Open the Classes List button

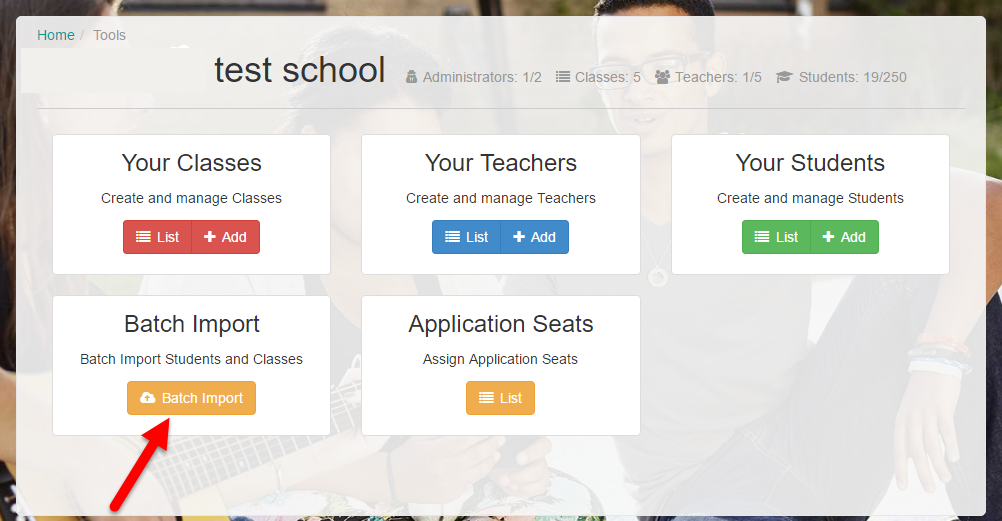(157, 237)
